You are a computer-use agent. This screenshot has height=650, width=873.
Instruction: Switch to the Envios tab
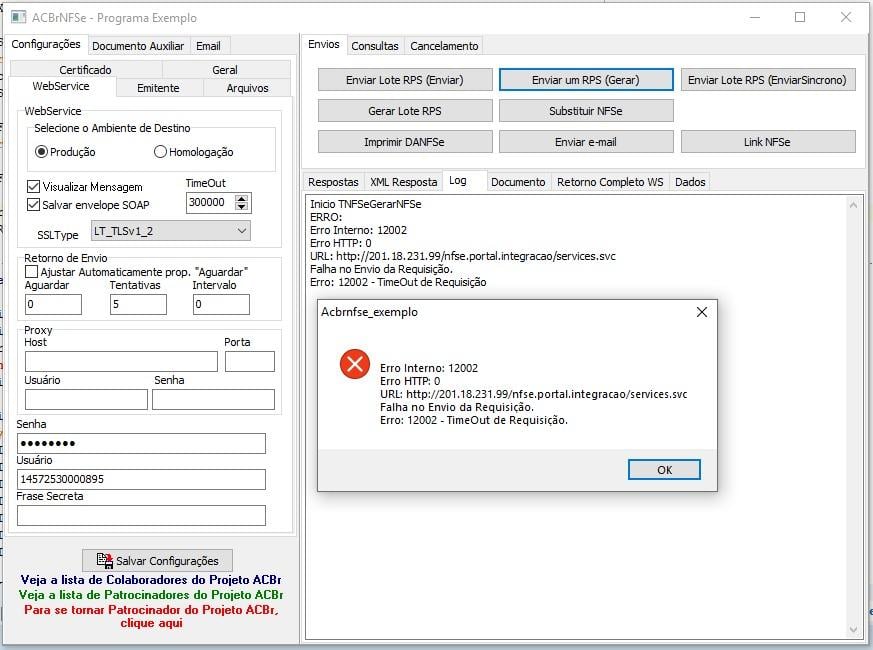(323, 44)
